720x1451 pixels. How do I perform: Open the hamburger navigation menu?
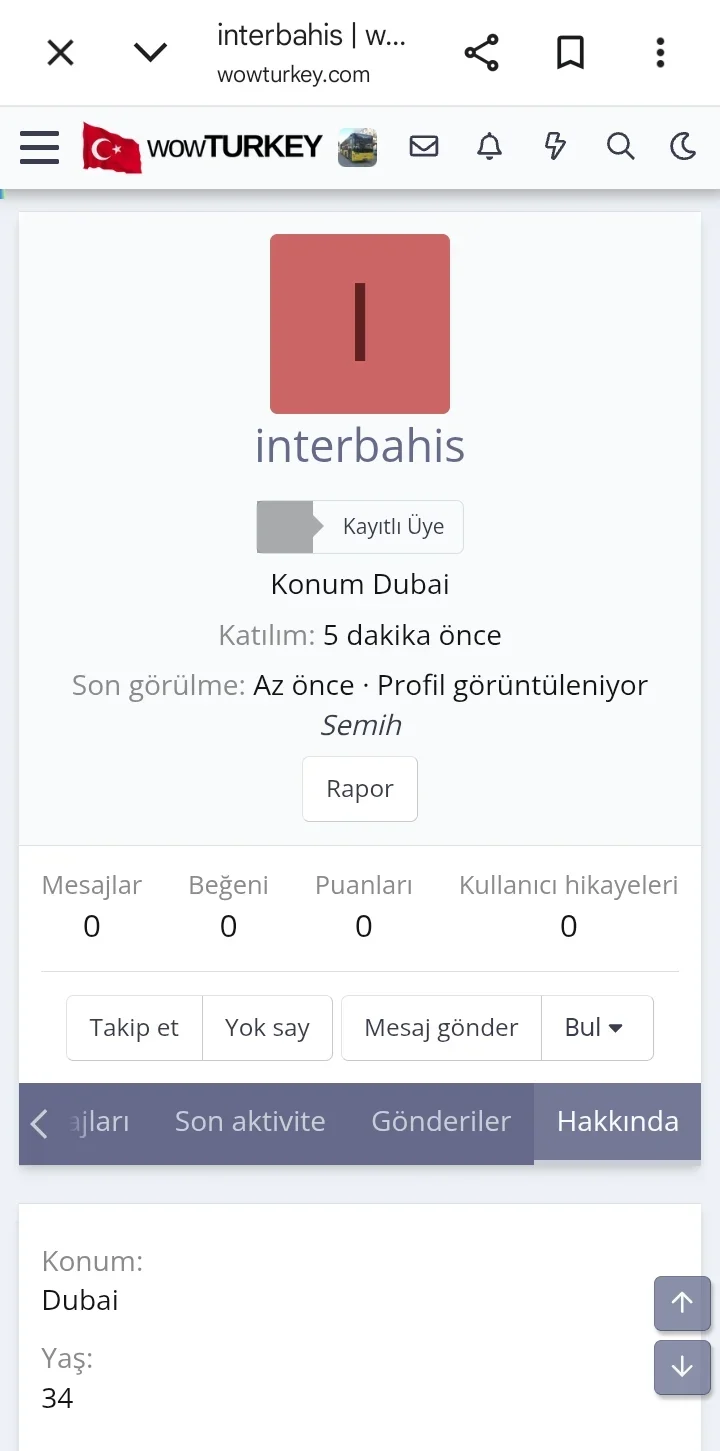[40, 148]
